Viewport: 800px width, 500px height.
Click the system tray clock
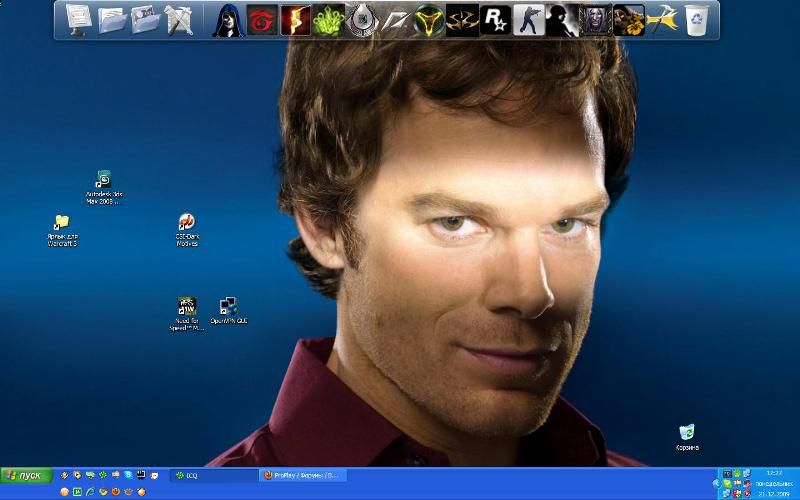773,472
